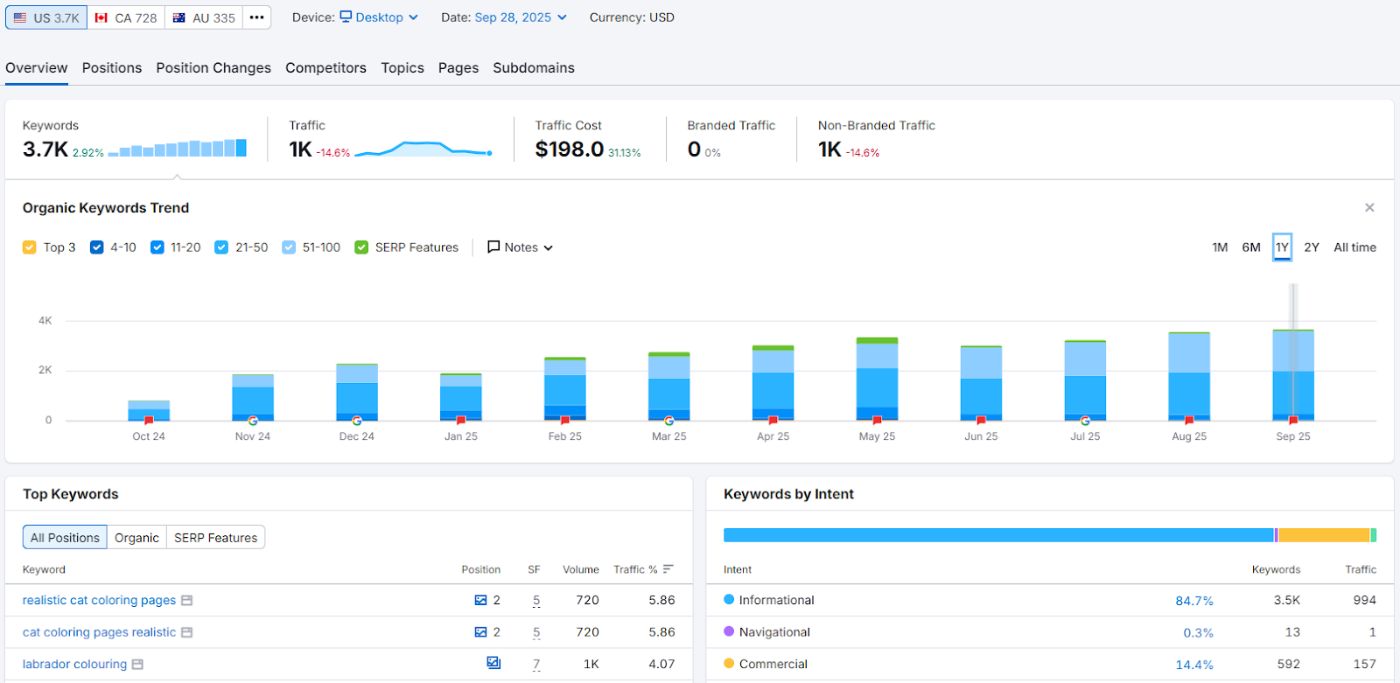Click the Google update marker under Nov 24

click(252, 421)
